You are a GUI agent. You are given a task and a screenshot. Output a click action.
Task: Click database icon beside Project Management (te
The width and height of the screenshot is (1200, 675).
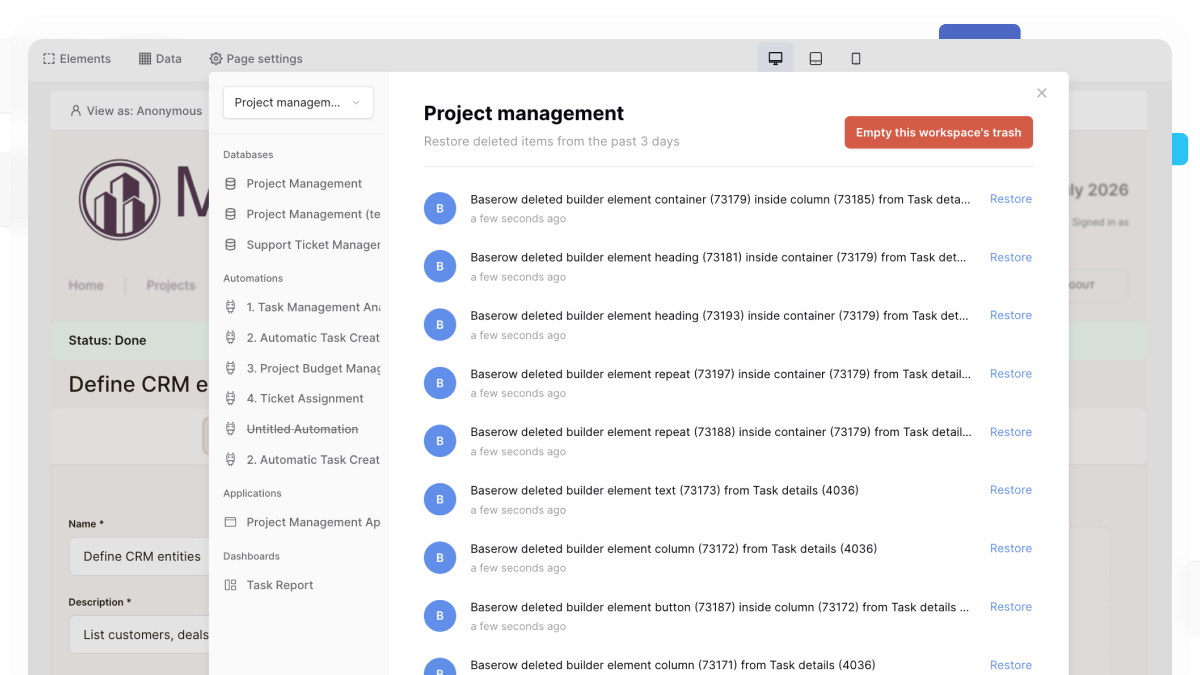click(x=231, y=214)
